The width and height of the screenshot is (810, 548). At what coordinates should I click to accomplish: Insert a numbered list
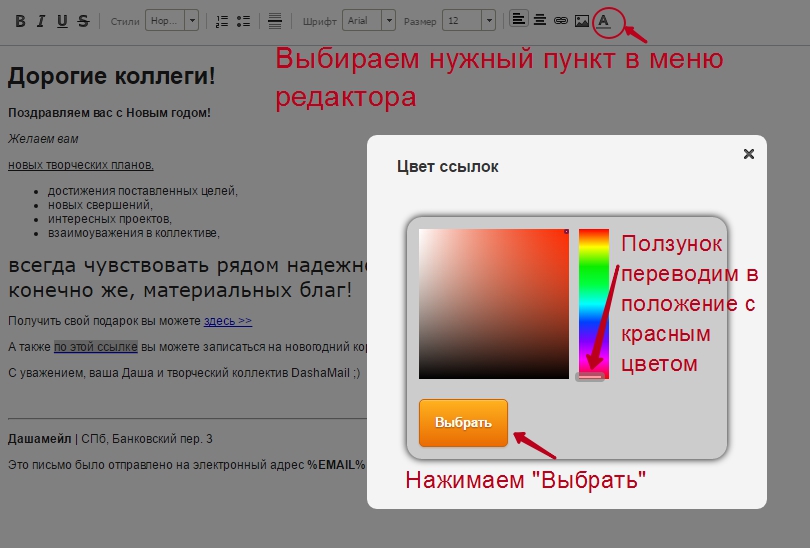coord(222,21)
